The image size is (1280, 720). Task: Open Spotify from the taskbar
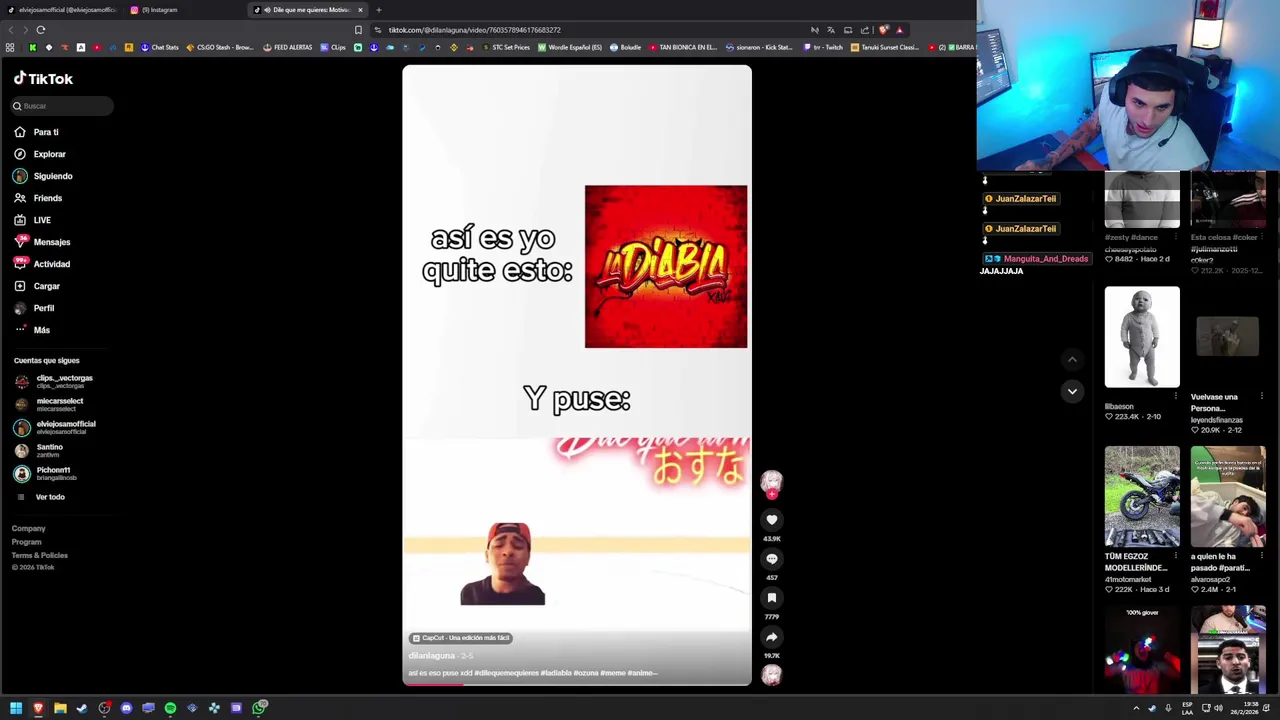[170, 708]
